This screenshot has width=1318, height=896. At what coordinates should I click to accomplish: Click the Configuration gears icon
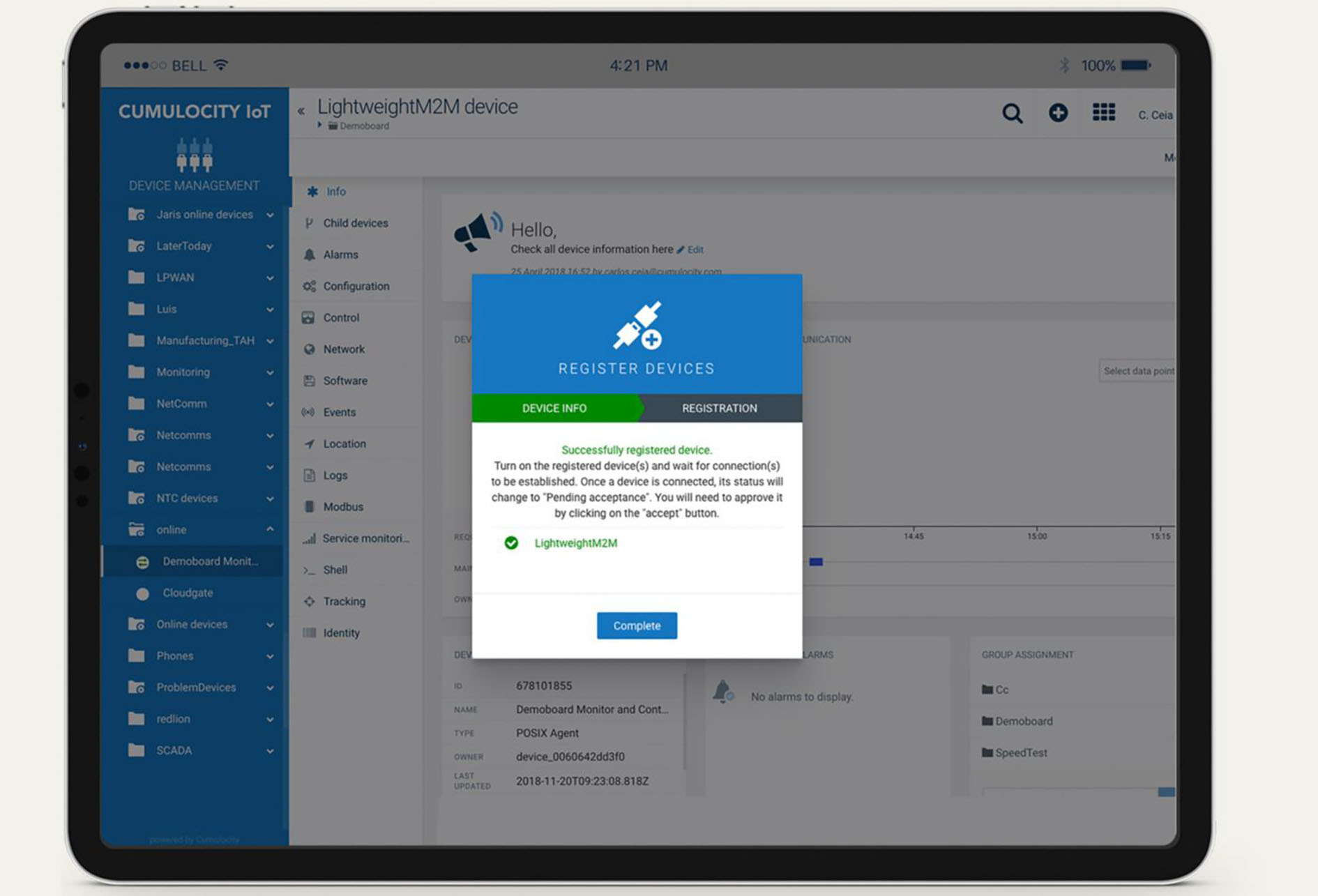click(x=310, y=286)
